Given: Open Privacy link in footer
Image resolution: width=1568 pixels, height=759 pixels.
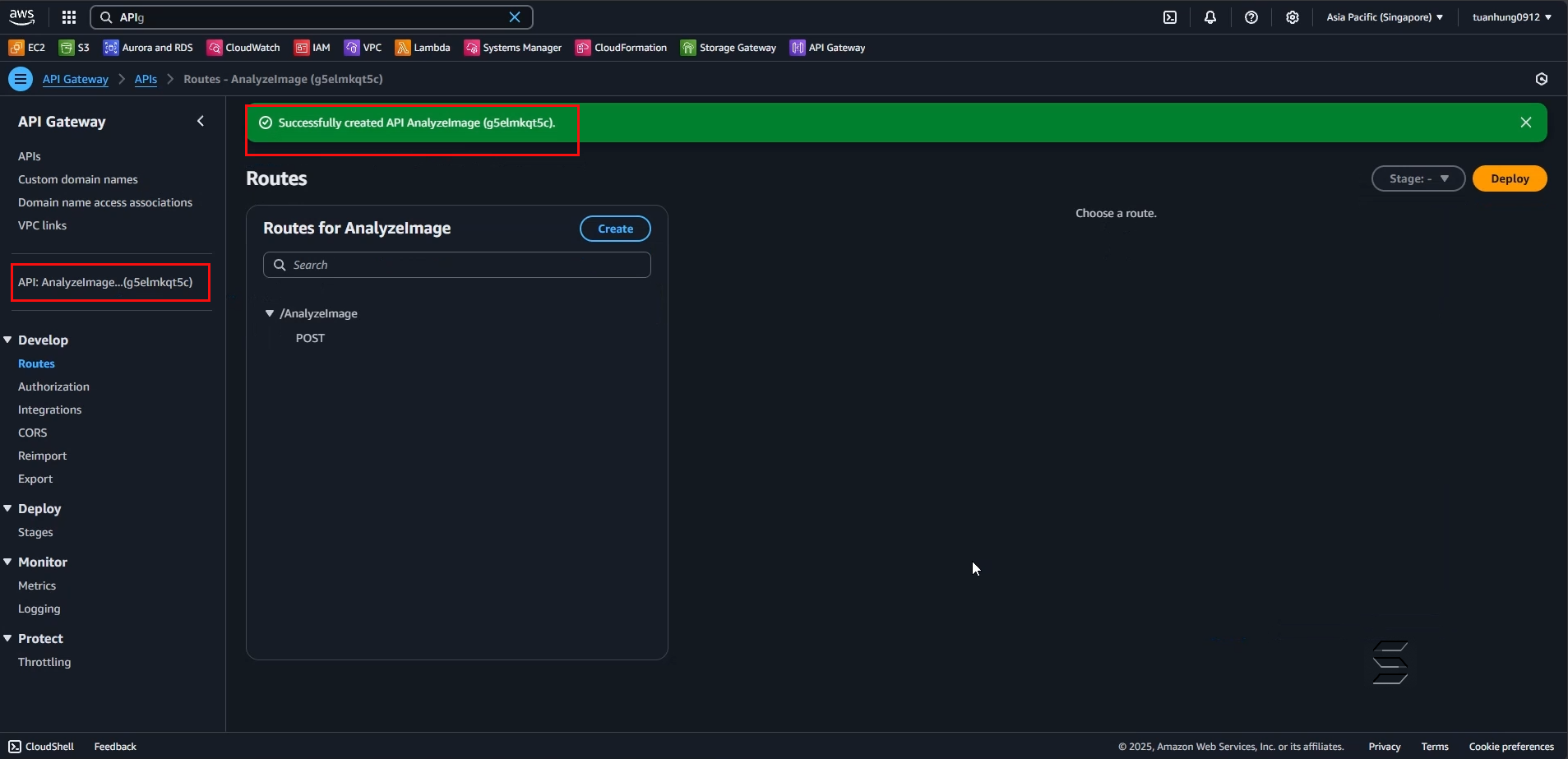Looking at the screenshot, I should (1385, 747).
